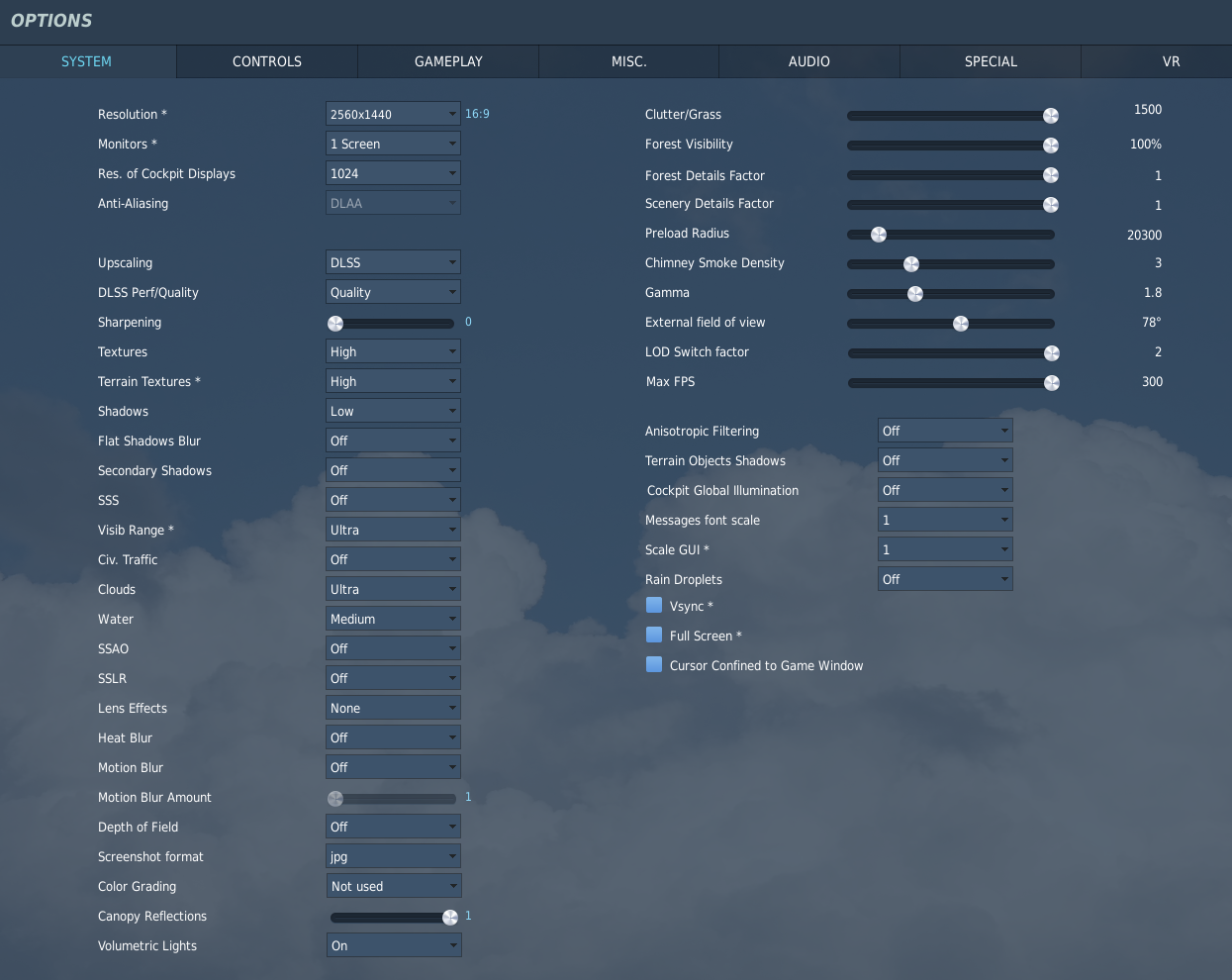Open the SSS dropdown
1232x980 pixels.
(x=394, y=500)
